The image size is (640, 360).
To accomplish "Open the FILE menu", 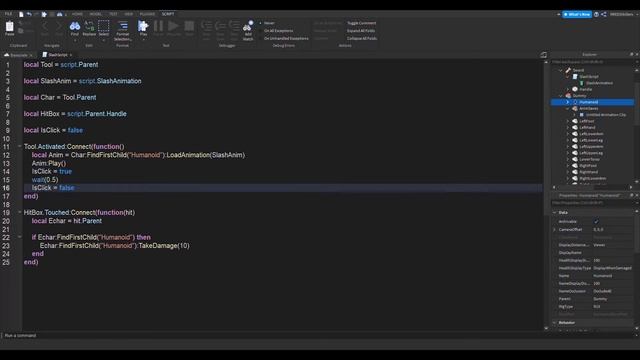I will coord(8,14).
